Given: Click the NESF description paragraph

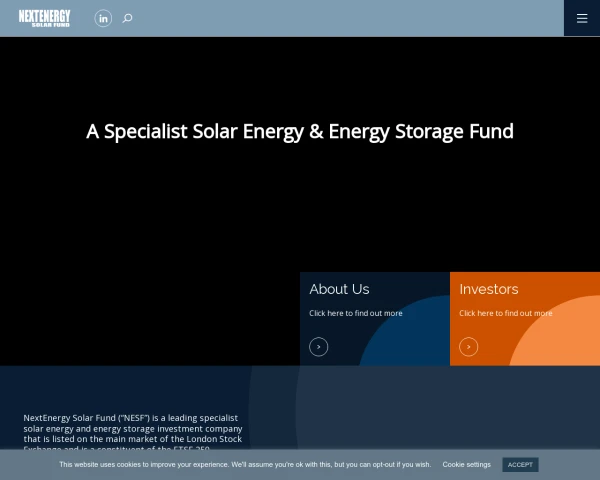Looking at the screenshot, I should pyautogui.click(x=133, y=431).
